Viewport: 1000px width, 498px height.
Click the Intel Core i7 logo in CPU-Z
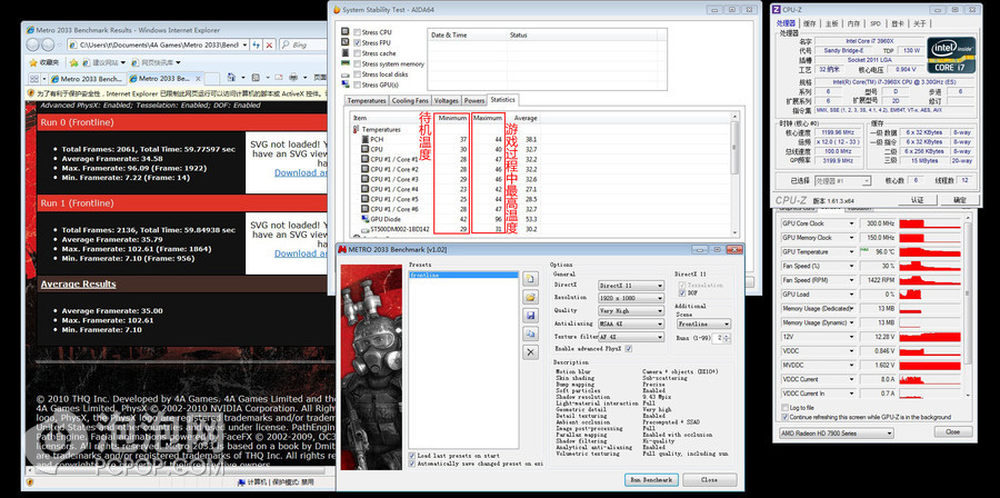[951, 55]
